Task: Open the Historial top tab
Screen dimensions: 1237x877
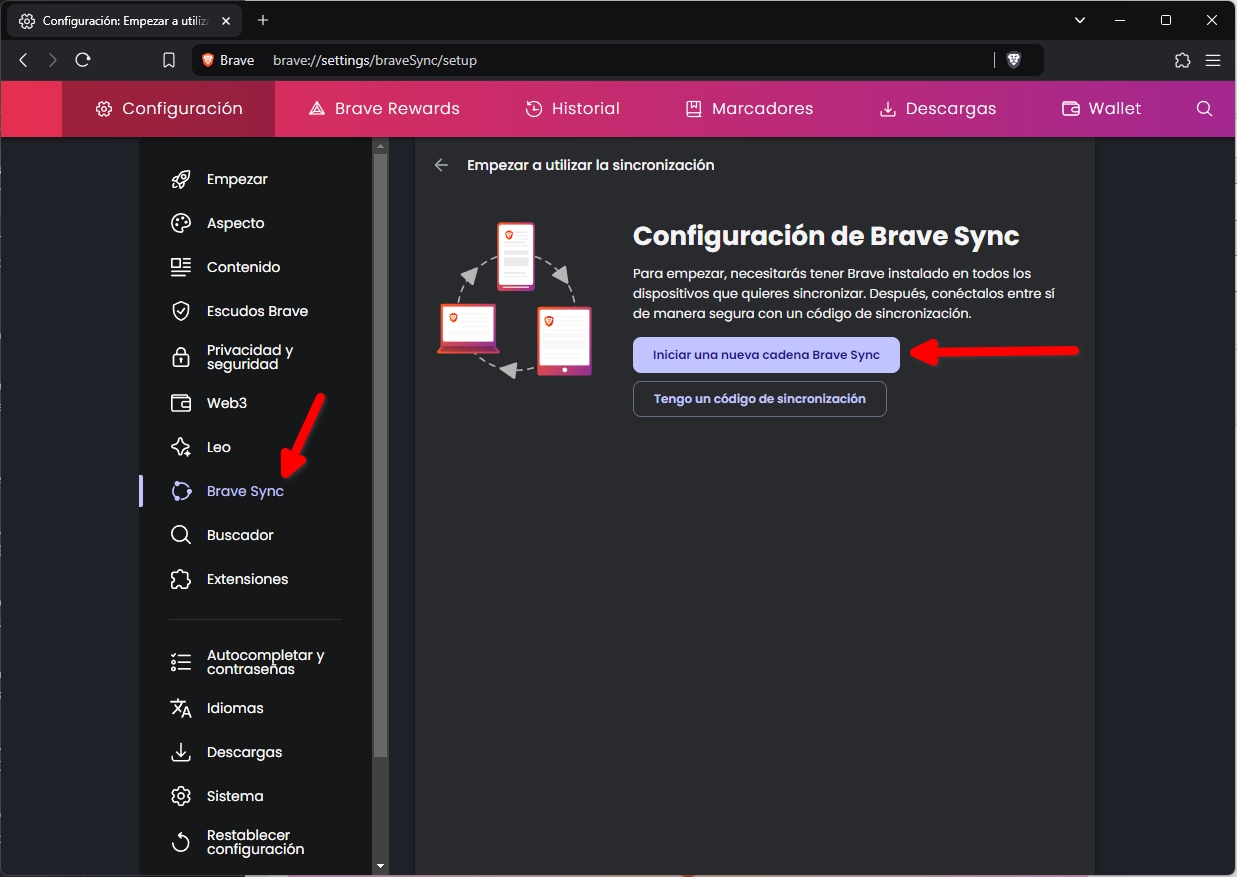Action: 573,109
